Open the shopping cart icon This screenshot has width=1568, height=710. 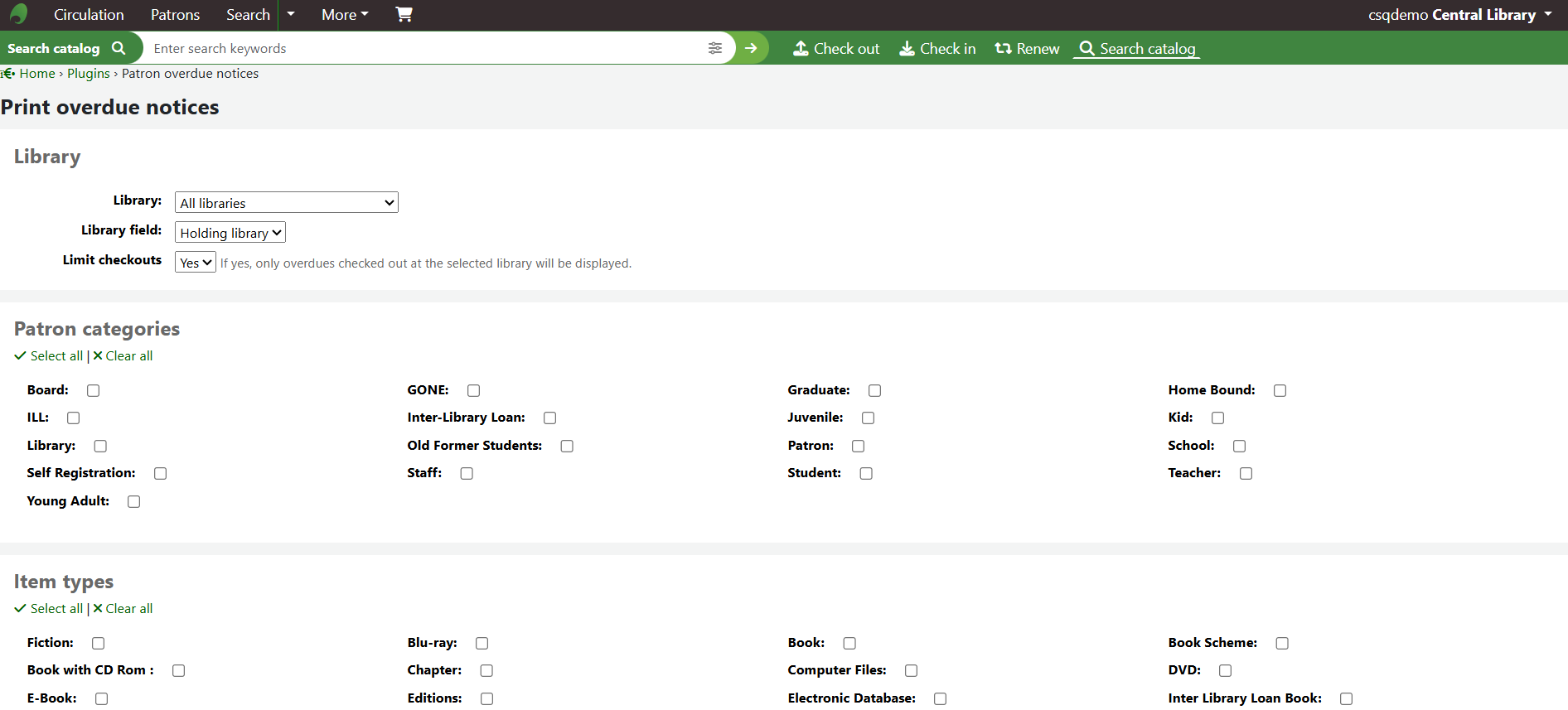click(404, 14)
